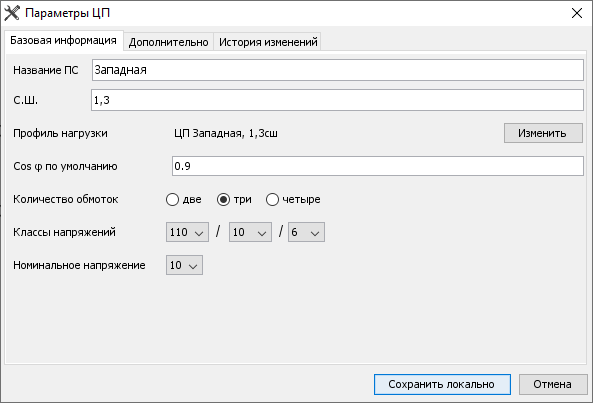Click the Сохранить локально button
Screen dimensions: 593x403
click(x=442, y=384)
